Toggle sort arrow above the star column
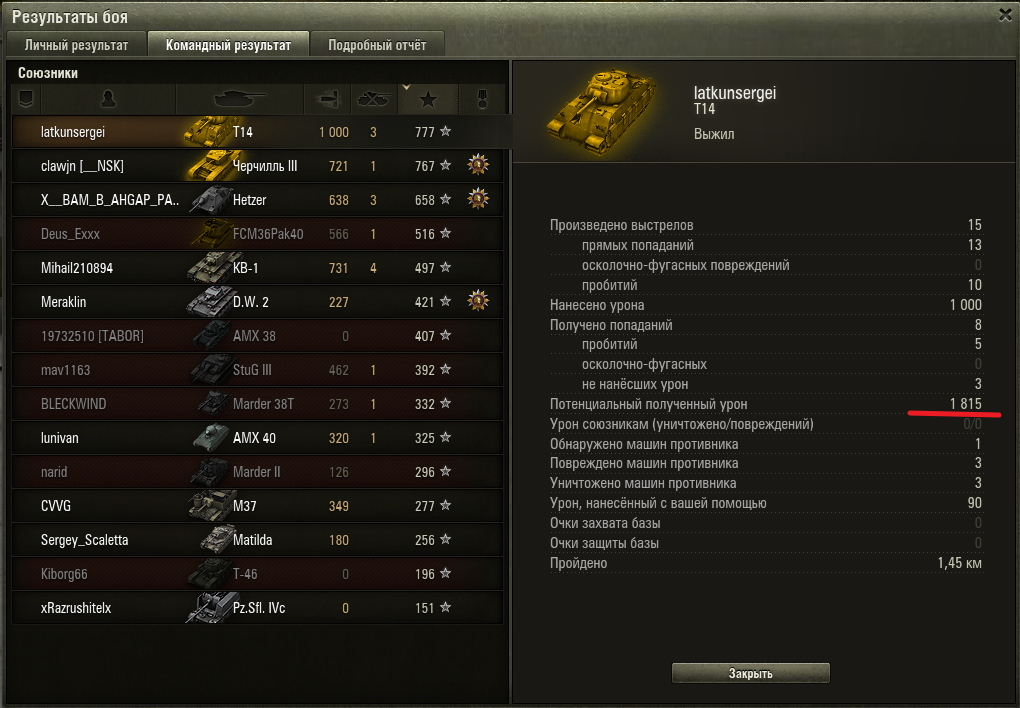Screen dimensions: 1020x708 [x=406, y=87]
